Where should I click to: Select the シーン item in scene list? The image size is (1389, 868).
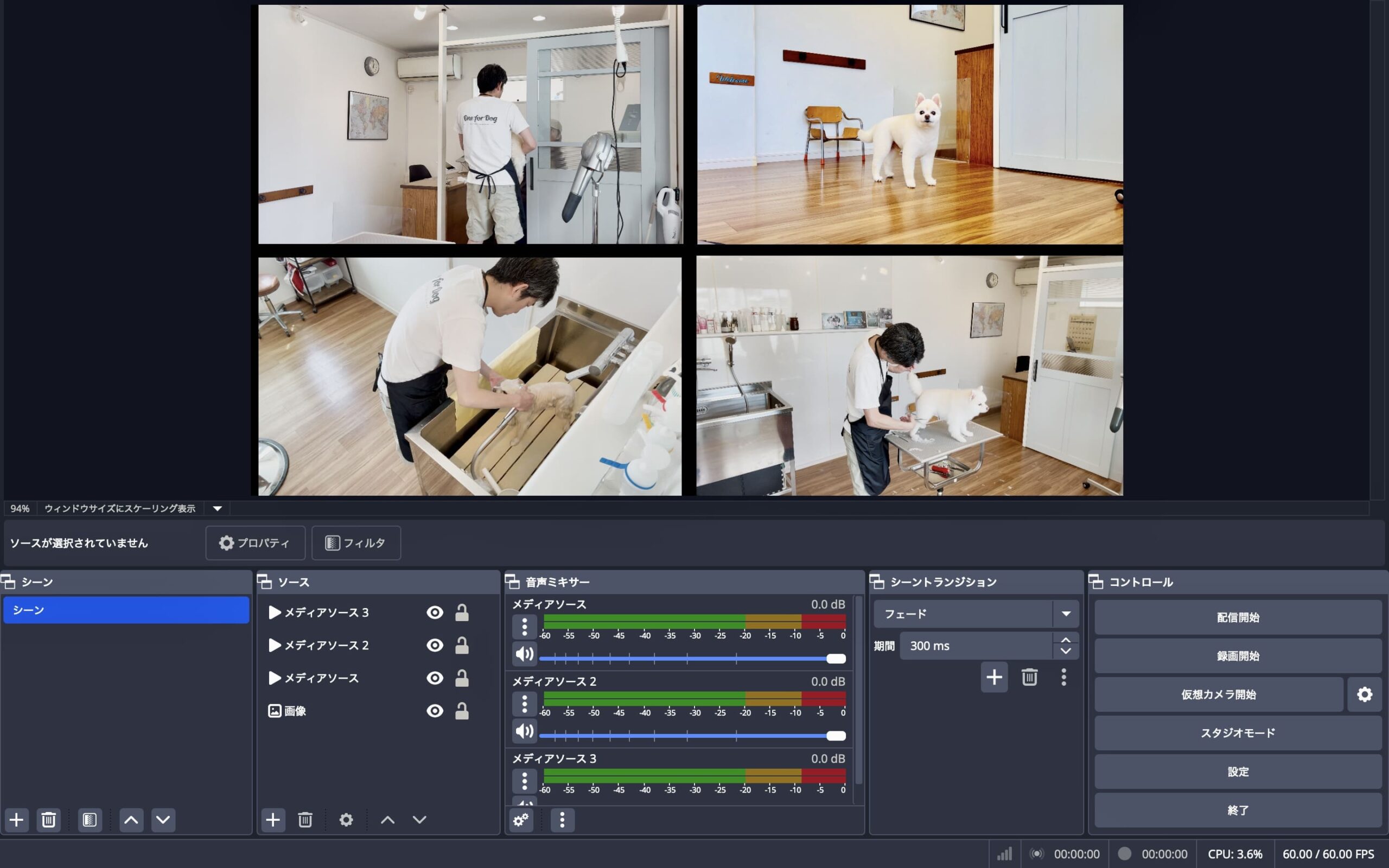click(x=126, y=610)
